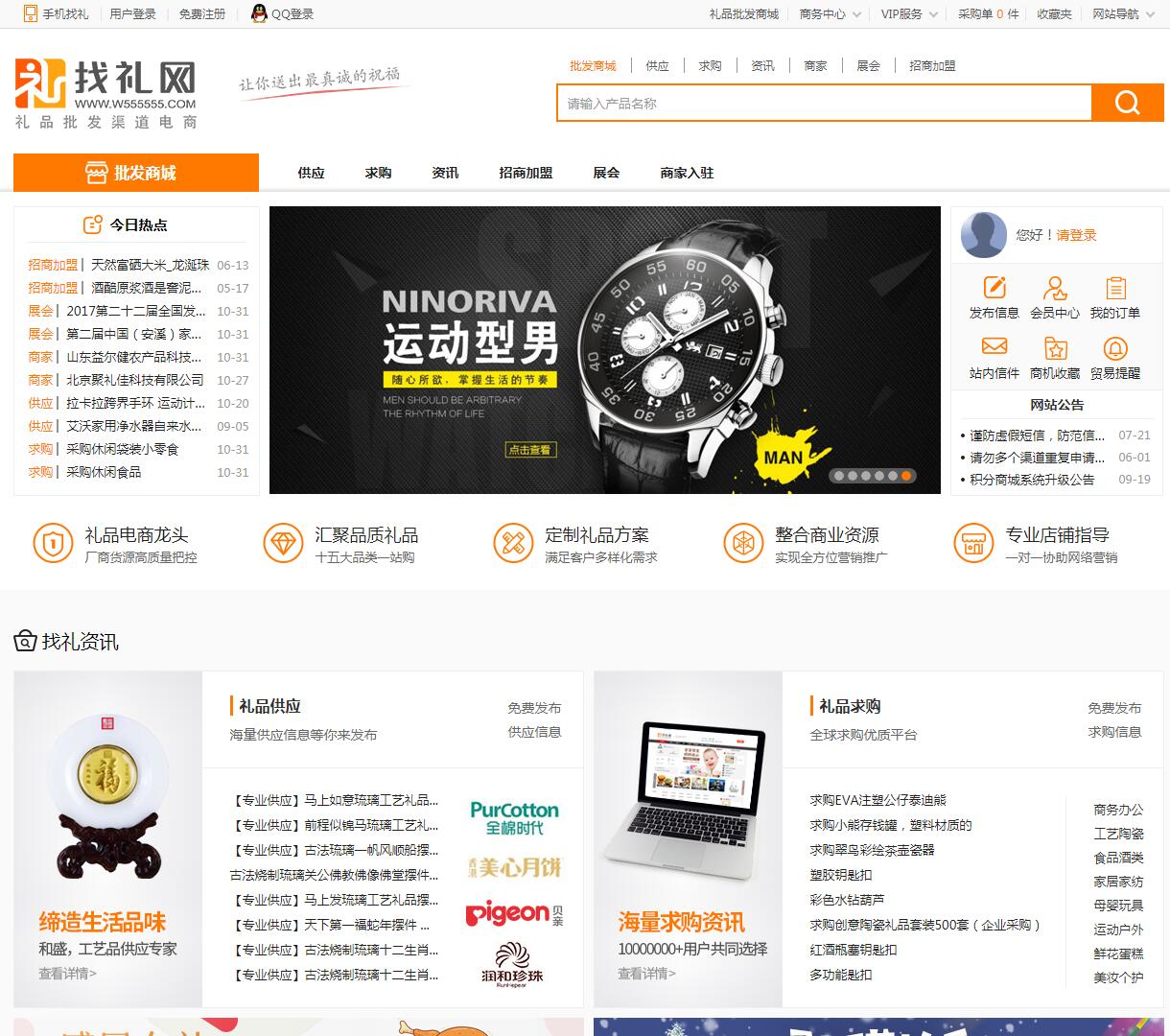Viewport: 1170px width, 1036px height.
Task: Open the 鲜花蛋糕 category link
Action: click(1118, 954)
